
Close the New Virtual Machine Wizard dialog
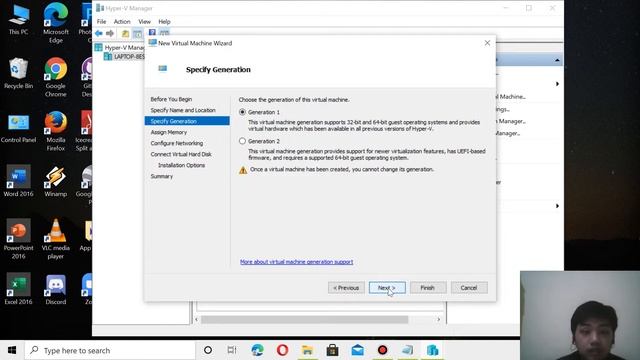[487, 43]
